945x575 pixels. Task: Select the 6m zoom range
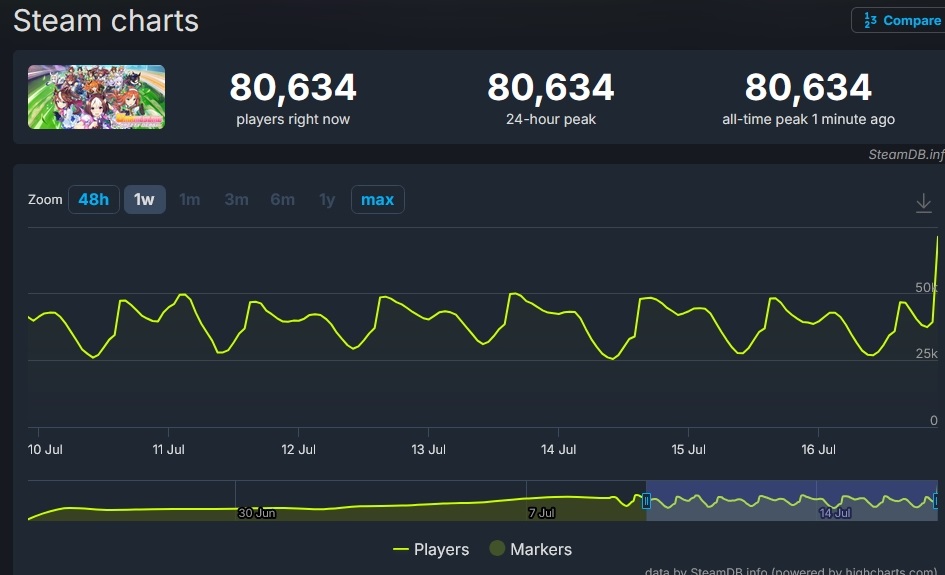283,200
